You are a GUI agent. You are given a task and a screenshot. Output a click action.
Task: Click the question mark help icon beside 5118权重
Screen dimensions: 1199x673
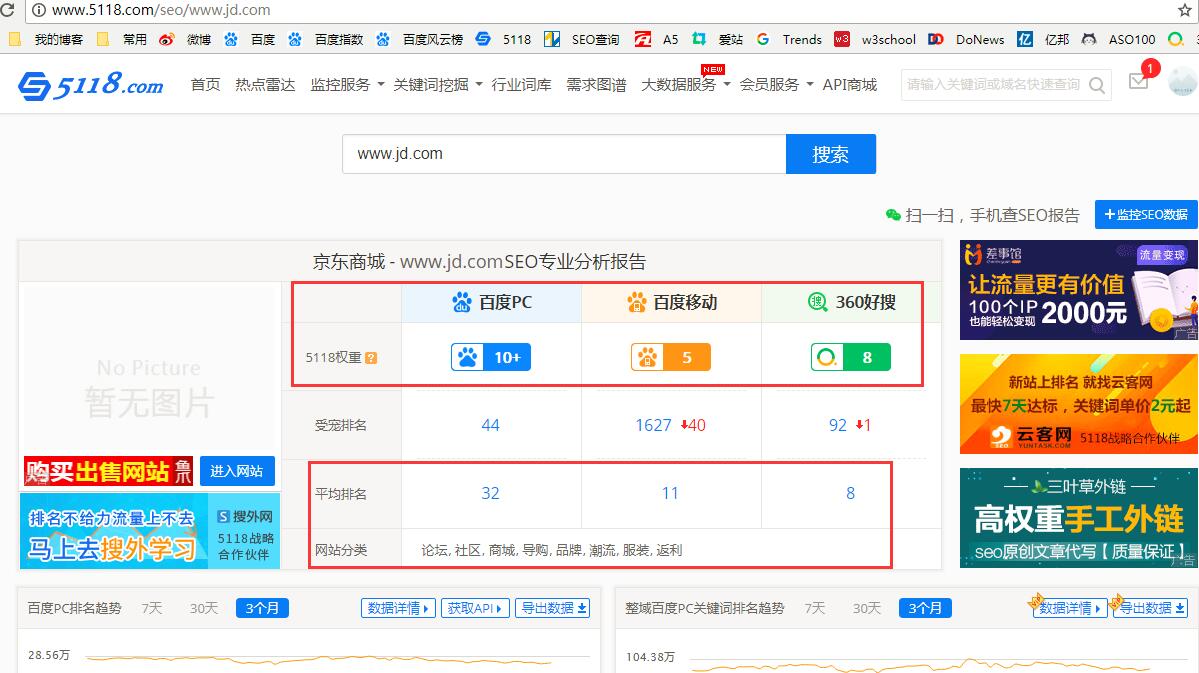click(371, 358)
